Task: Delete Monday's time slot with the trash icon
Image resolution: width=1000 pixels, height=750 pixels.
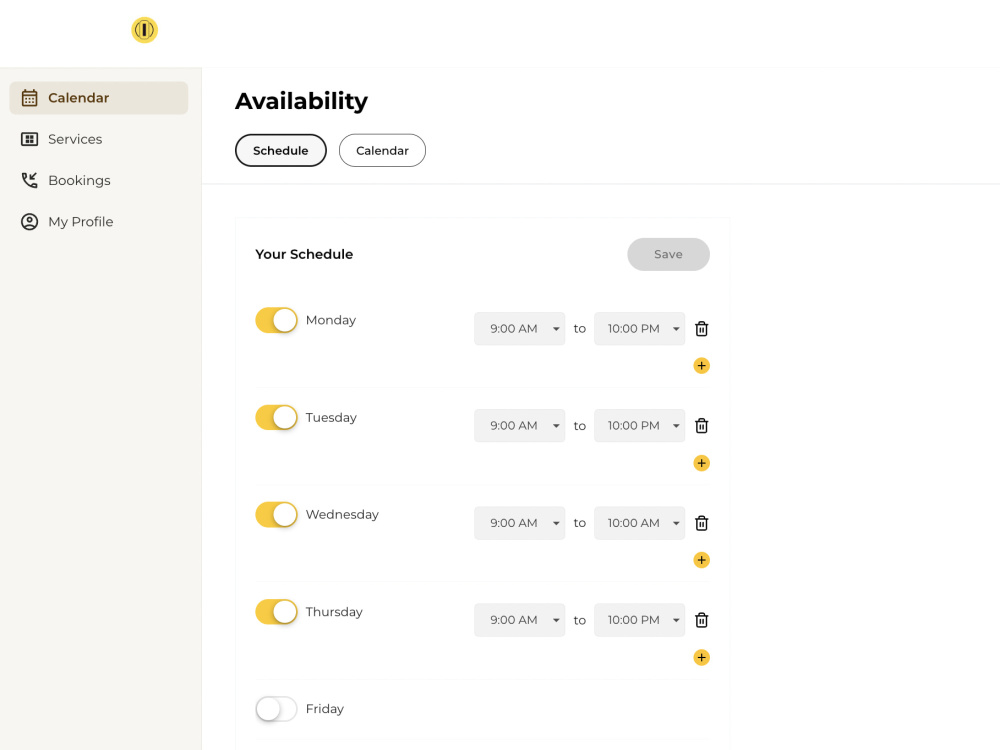Action: 702,328
